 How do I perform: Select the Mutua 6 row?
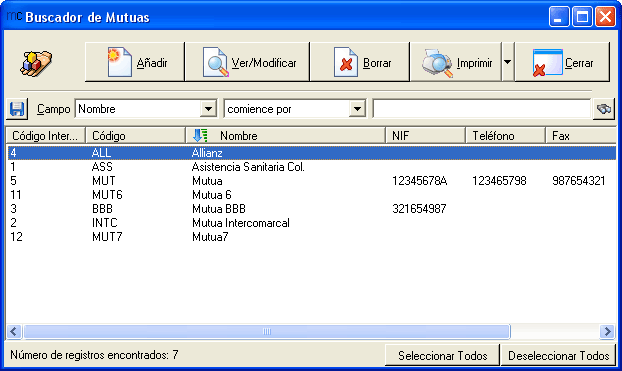311,195
